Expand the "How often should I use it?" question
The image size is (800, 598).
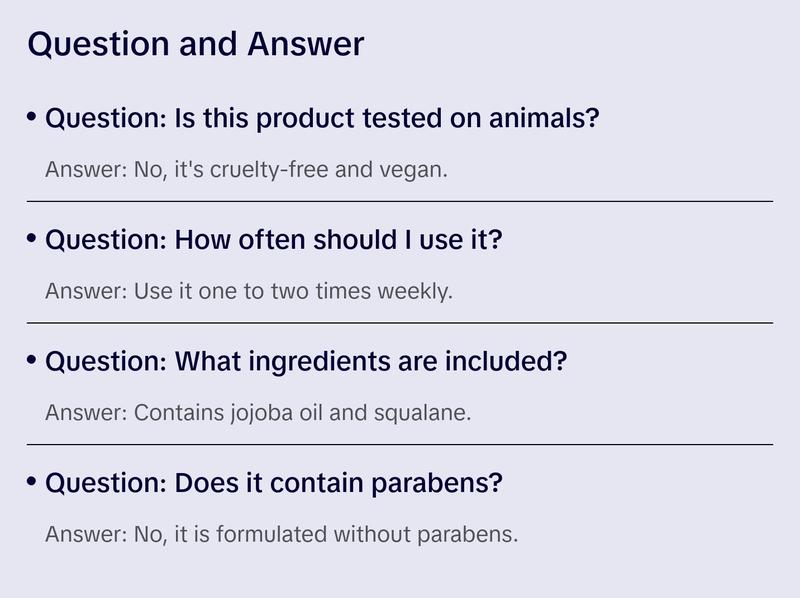tap(273, 240)
